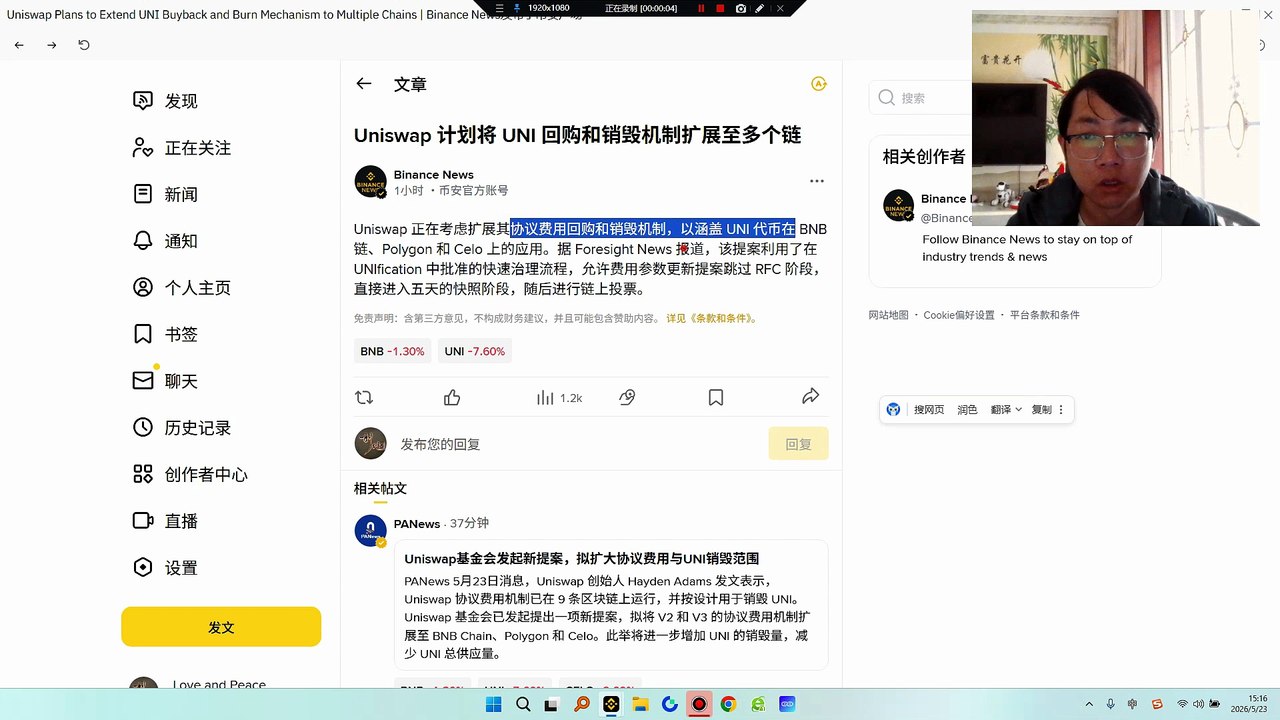The width and height of the screenshot is (1280, 720).
Task: Open the taskbar search magnifier
Action: click(x=522, y=705)
